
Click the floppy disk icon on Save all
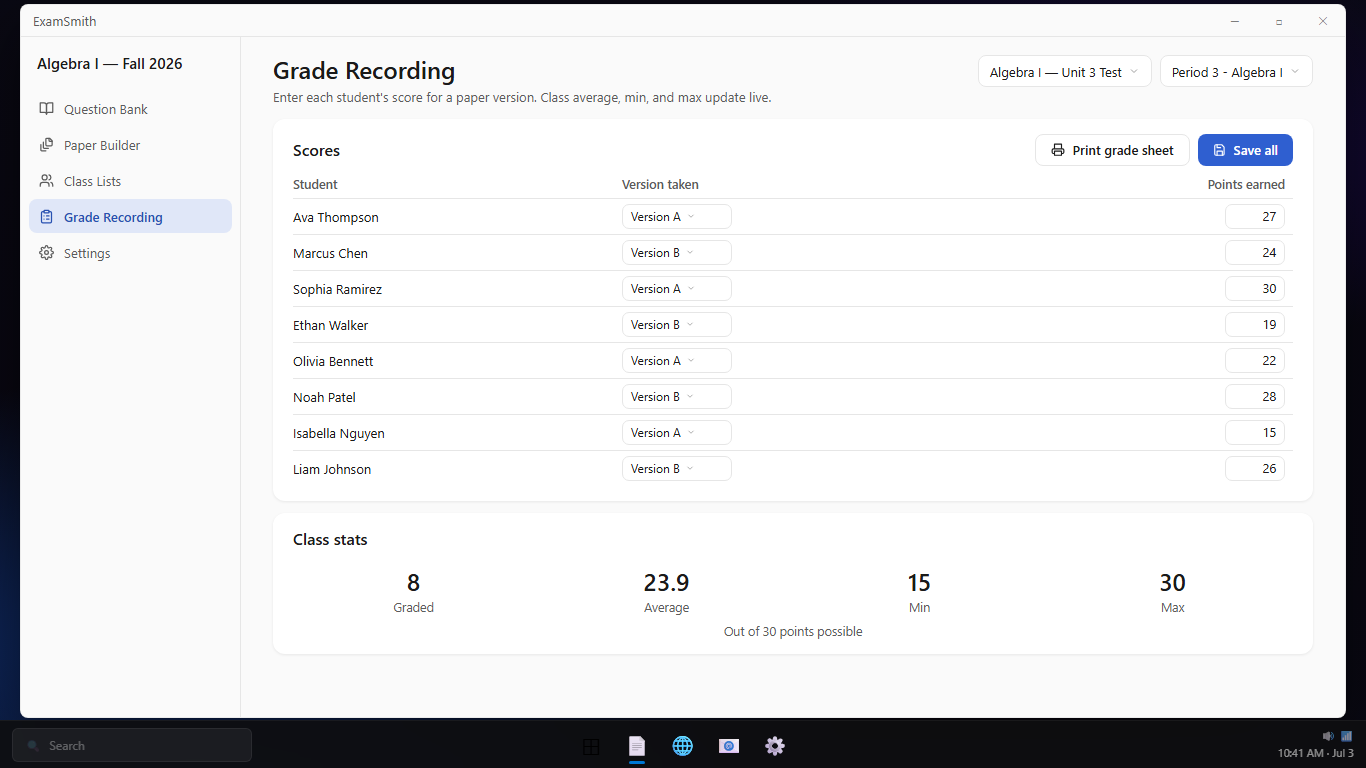pos(1219,150)
